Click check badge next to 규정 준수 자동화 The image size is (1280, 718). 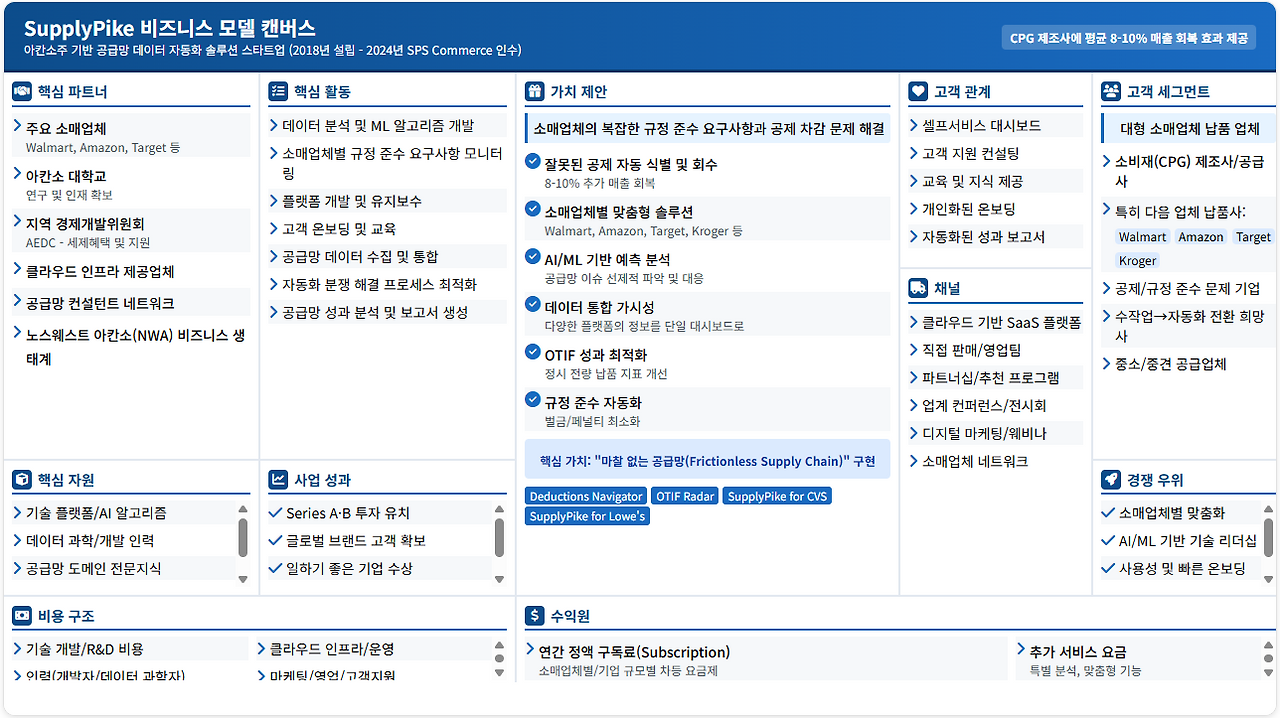tap(533, 400)
